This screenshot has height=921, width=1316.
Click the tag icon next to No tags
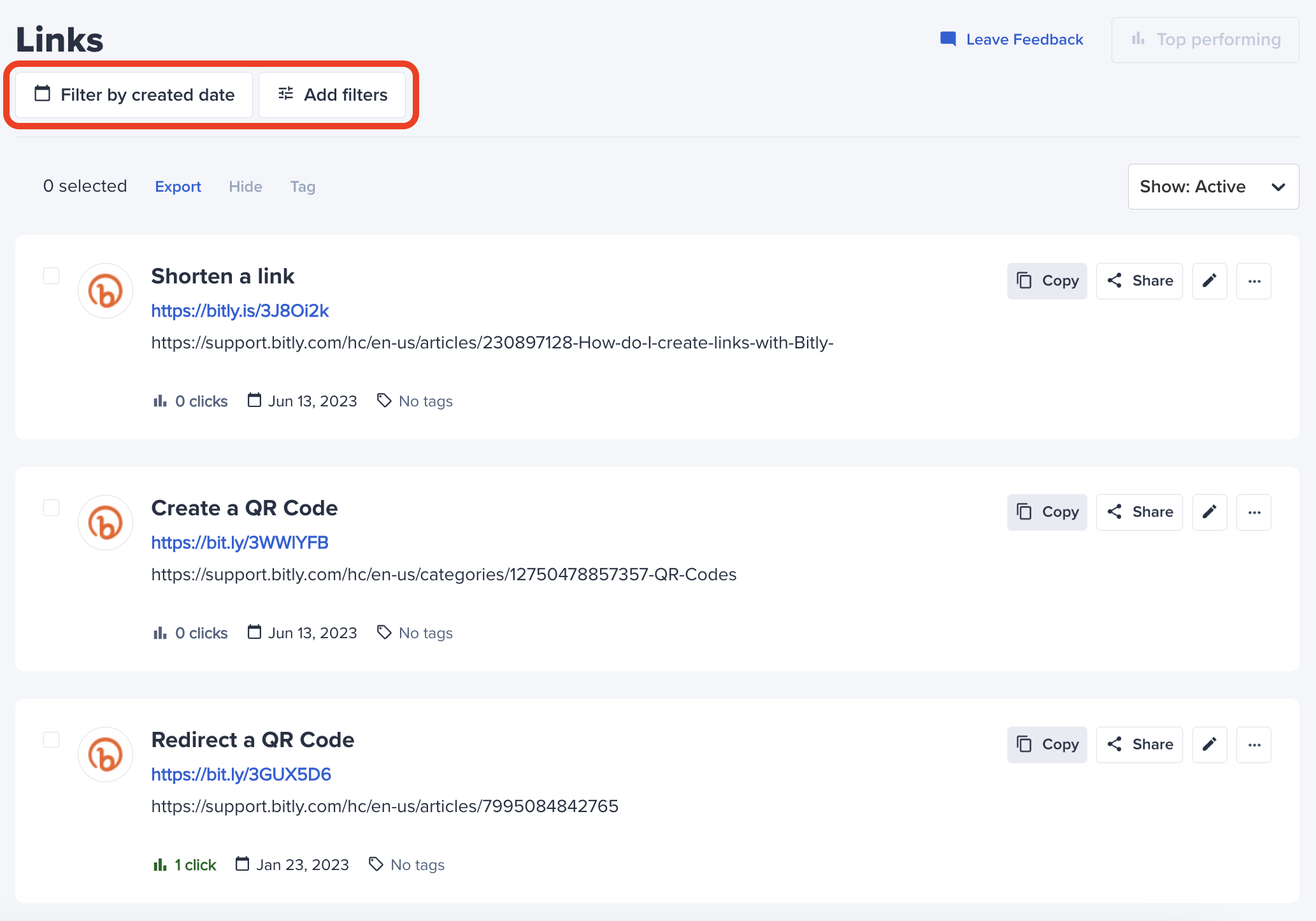[x=384, y=400]
